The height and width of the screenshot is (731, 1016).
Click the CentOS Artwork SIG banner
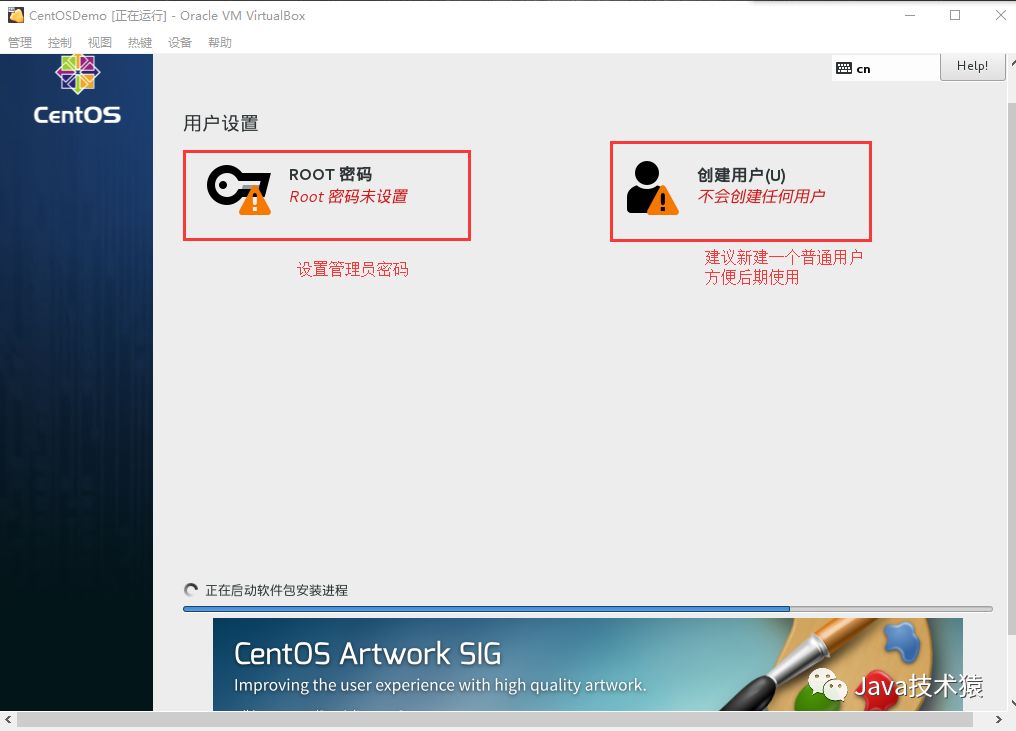(588, 664)
